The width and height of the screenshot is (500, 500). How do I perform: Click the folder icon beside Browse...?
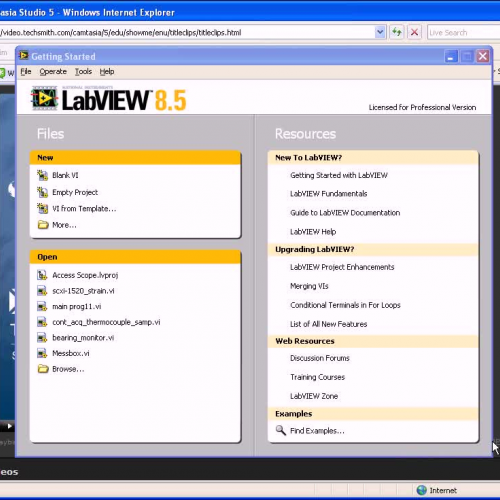click(x=43, y=369)
